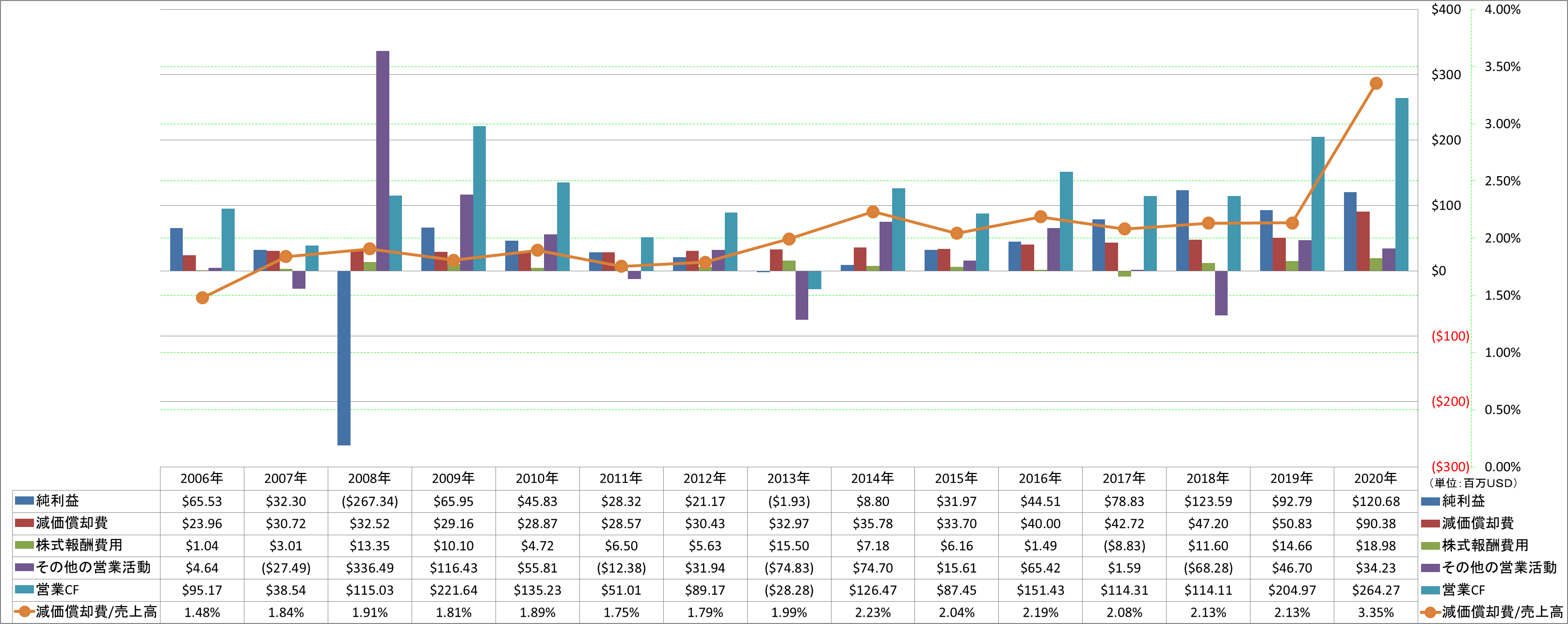Image resolution: width=1568 pixels, height=624 pixels.
Task: Click the ($27.49) cell for 2007
Action: [286, 568]
